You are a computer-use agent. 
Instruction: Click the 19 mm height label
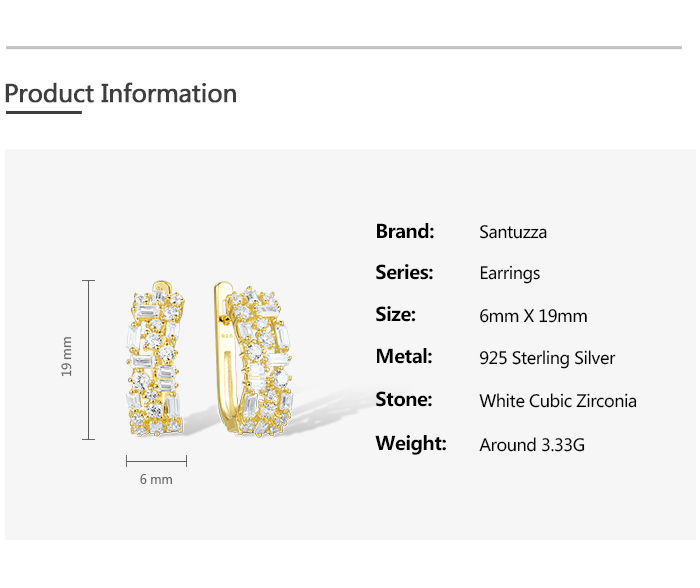tap(66, 356)
